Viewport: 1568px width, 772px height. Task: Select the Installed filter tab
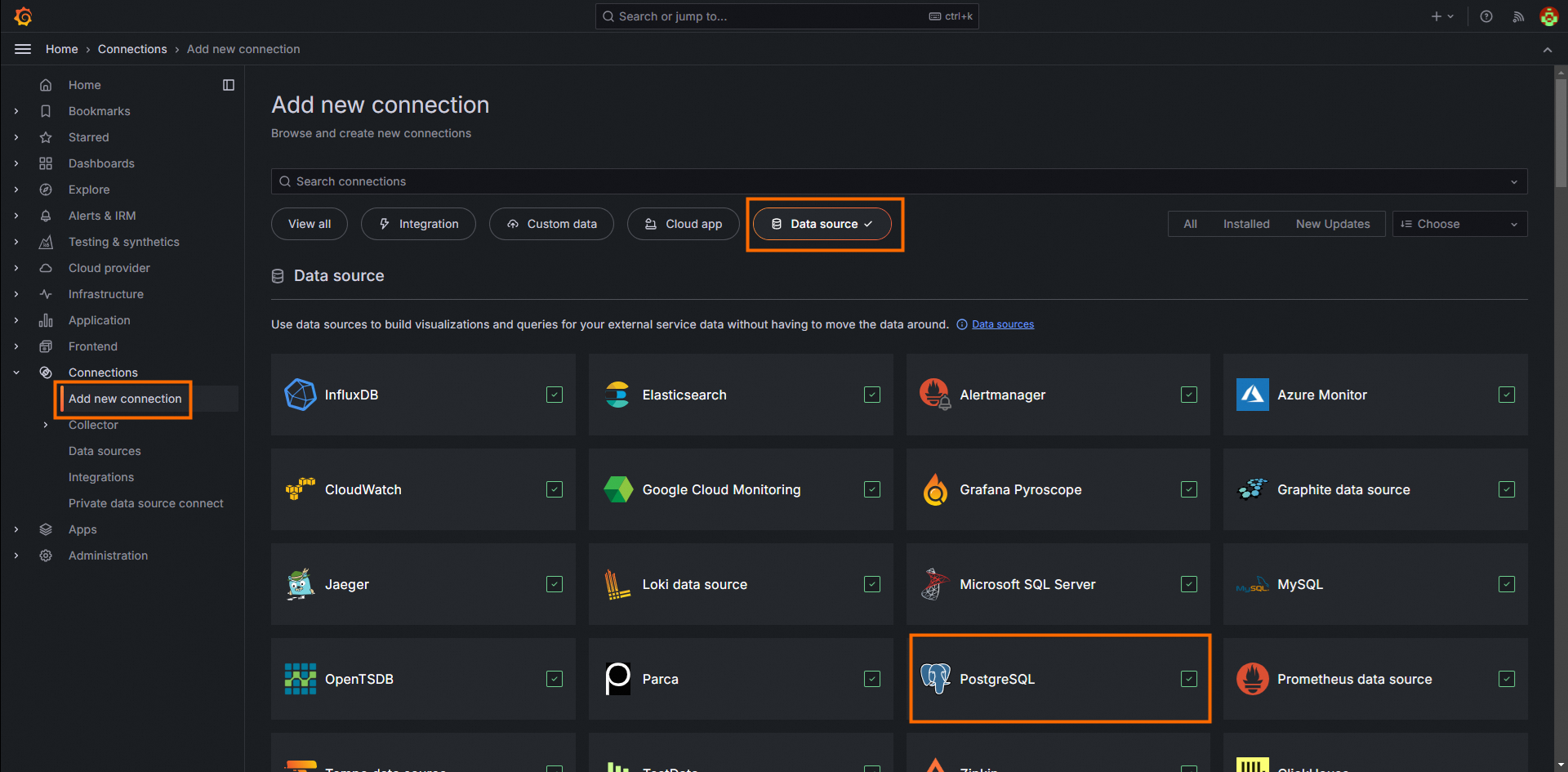(1246, 224)
